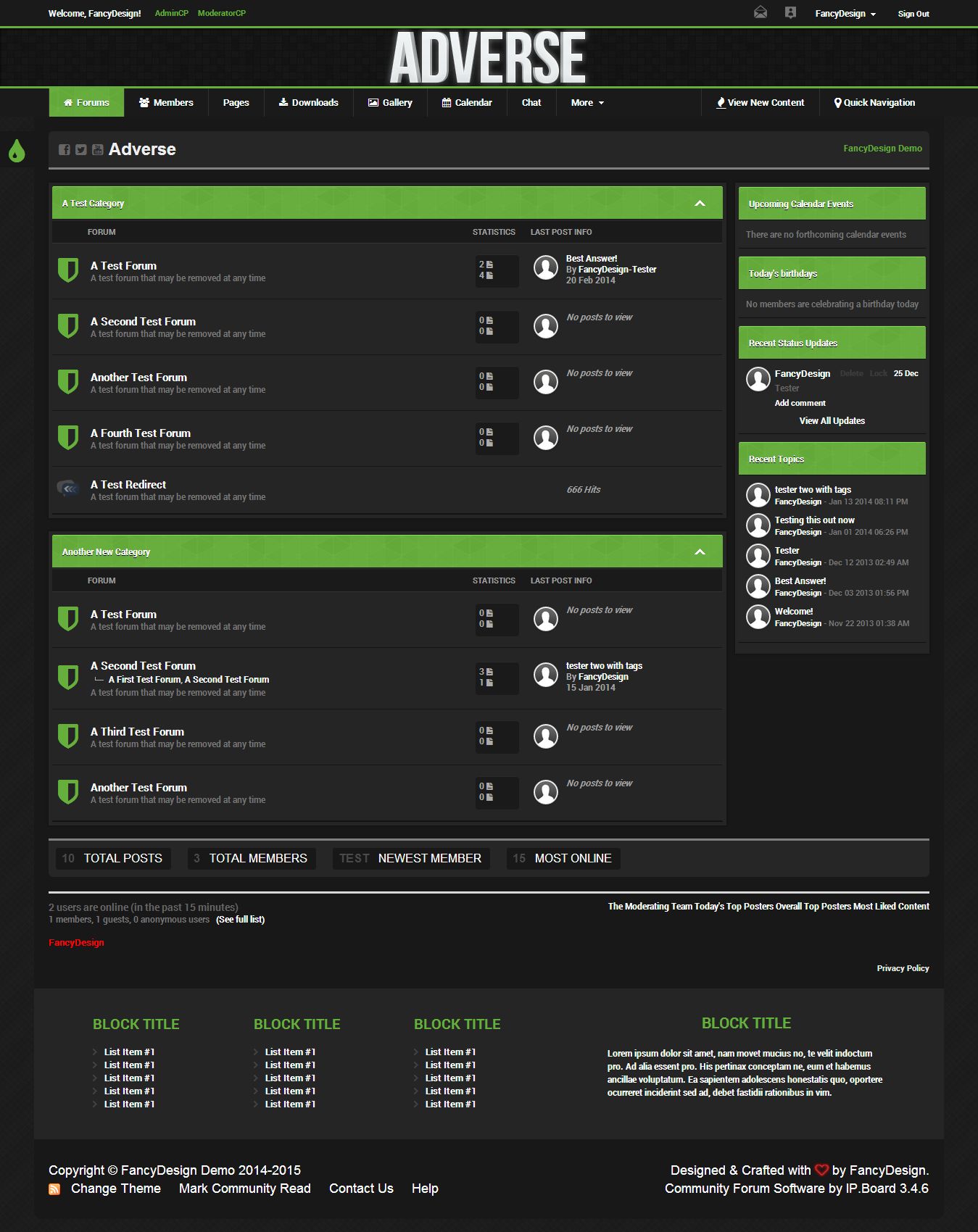This screenshot has height=1232, width=978.
Task: Click the A Test Redirect forum icon
Action: (x=68, y=489)
